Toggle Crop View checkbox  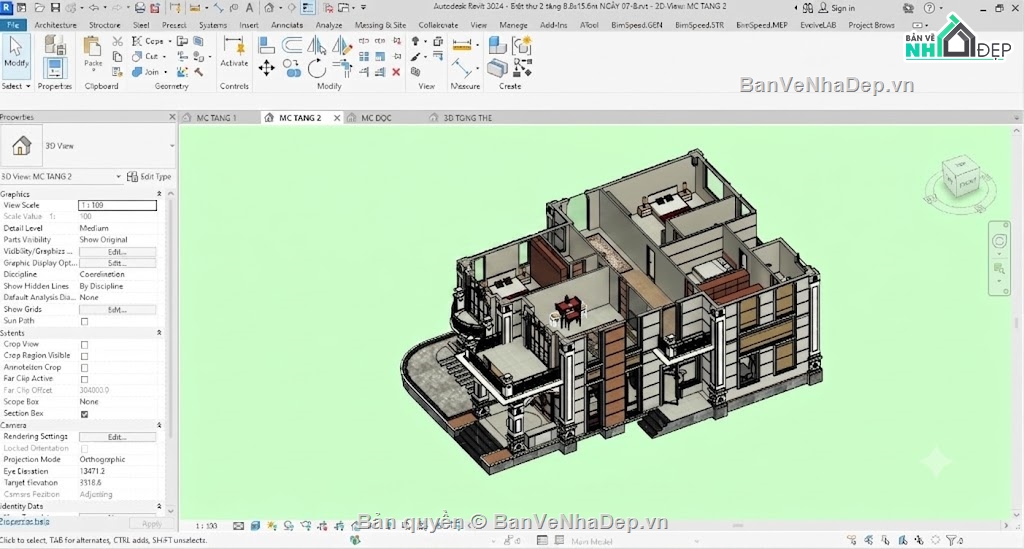(84, 345)
